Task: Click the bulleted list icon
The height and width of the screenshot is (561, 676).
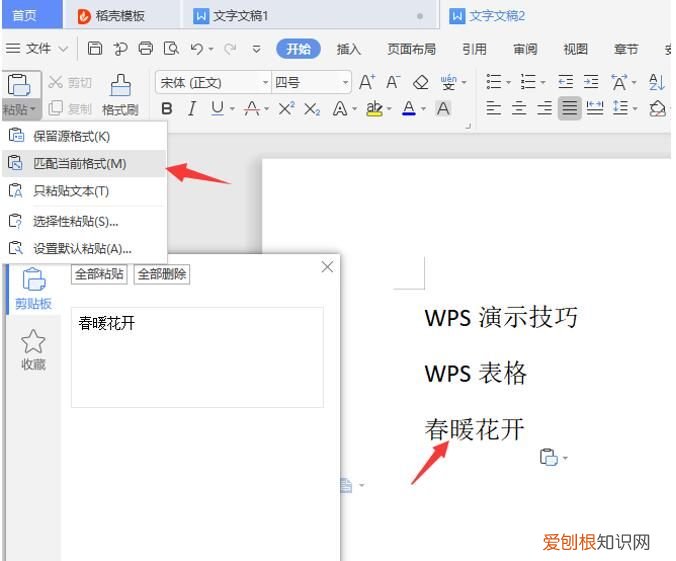Action: coord(494,82)
